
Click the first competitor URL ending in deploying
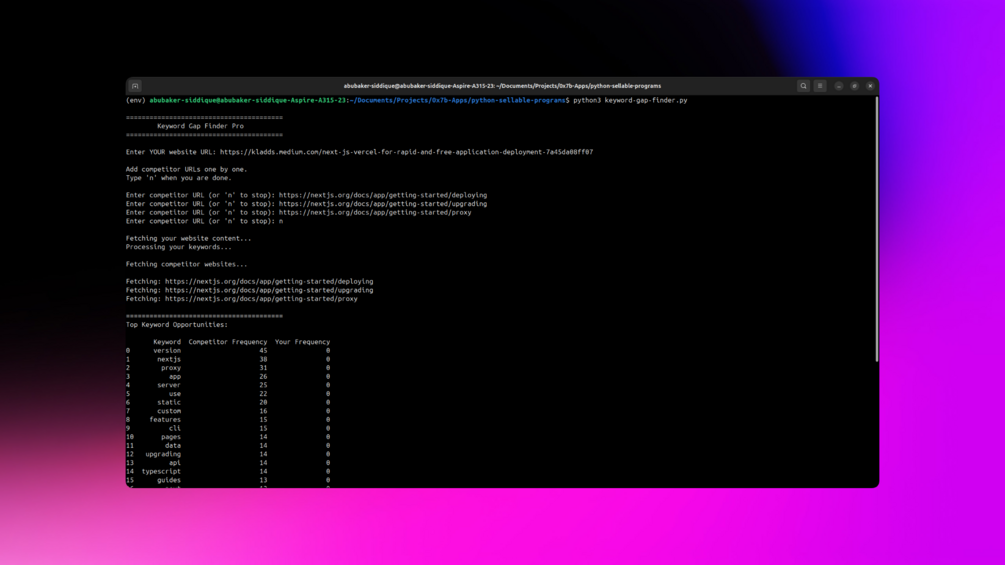pyautogui.click(x=383, y=195)
